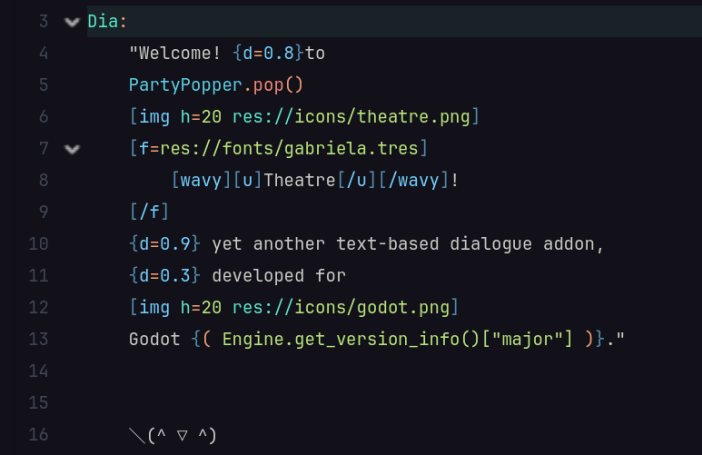This screenshot has height=455, width=702.
Task: Click the text "developed for"
Action: click(278, 275)
